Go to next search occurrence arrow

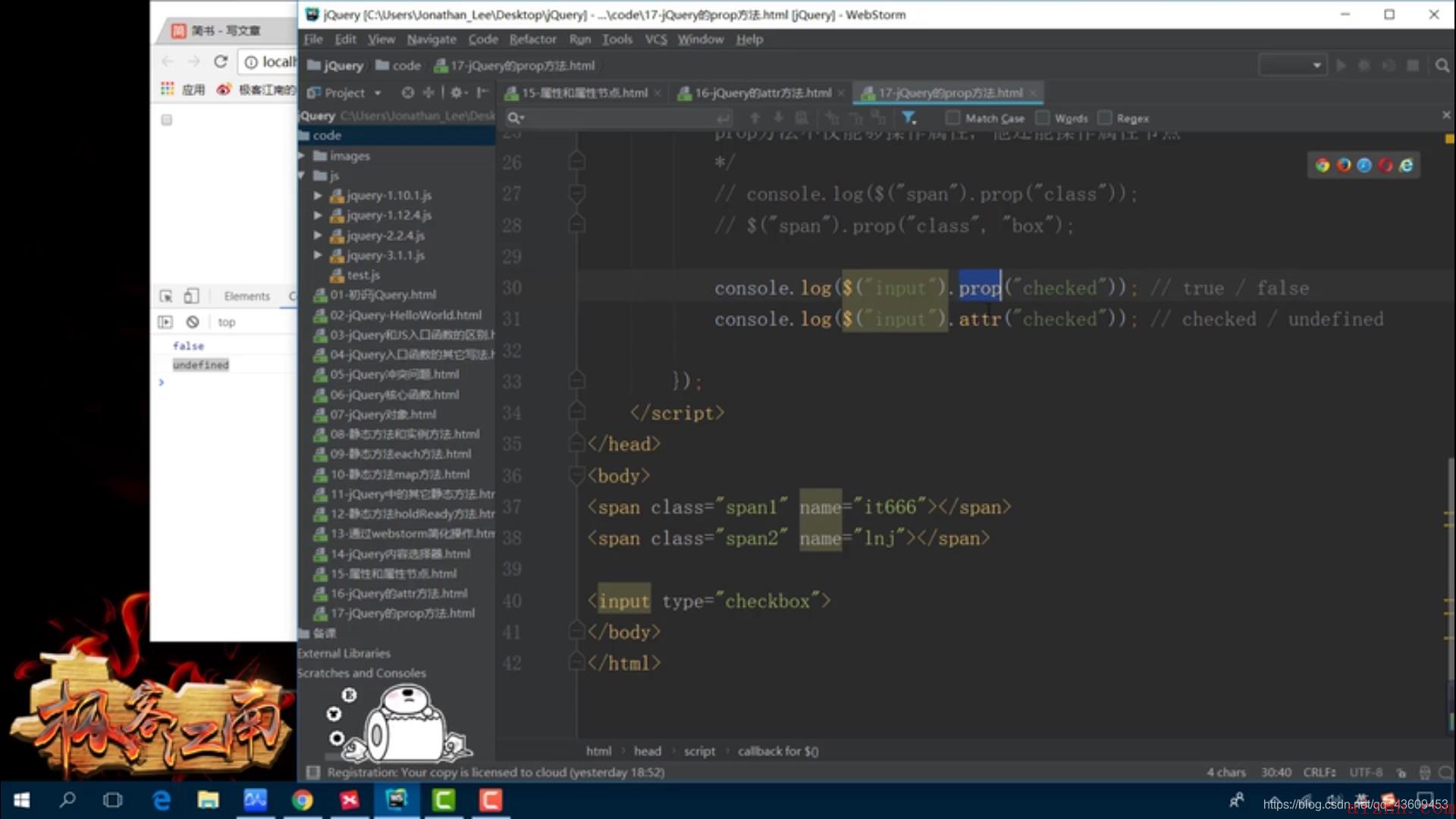click(x=778, y=118)
